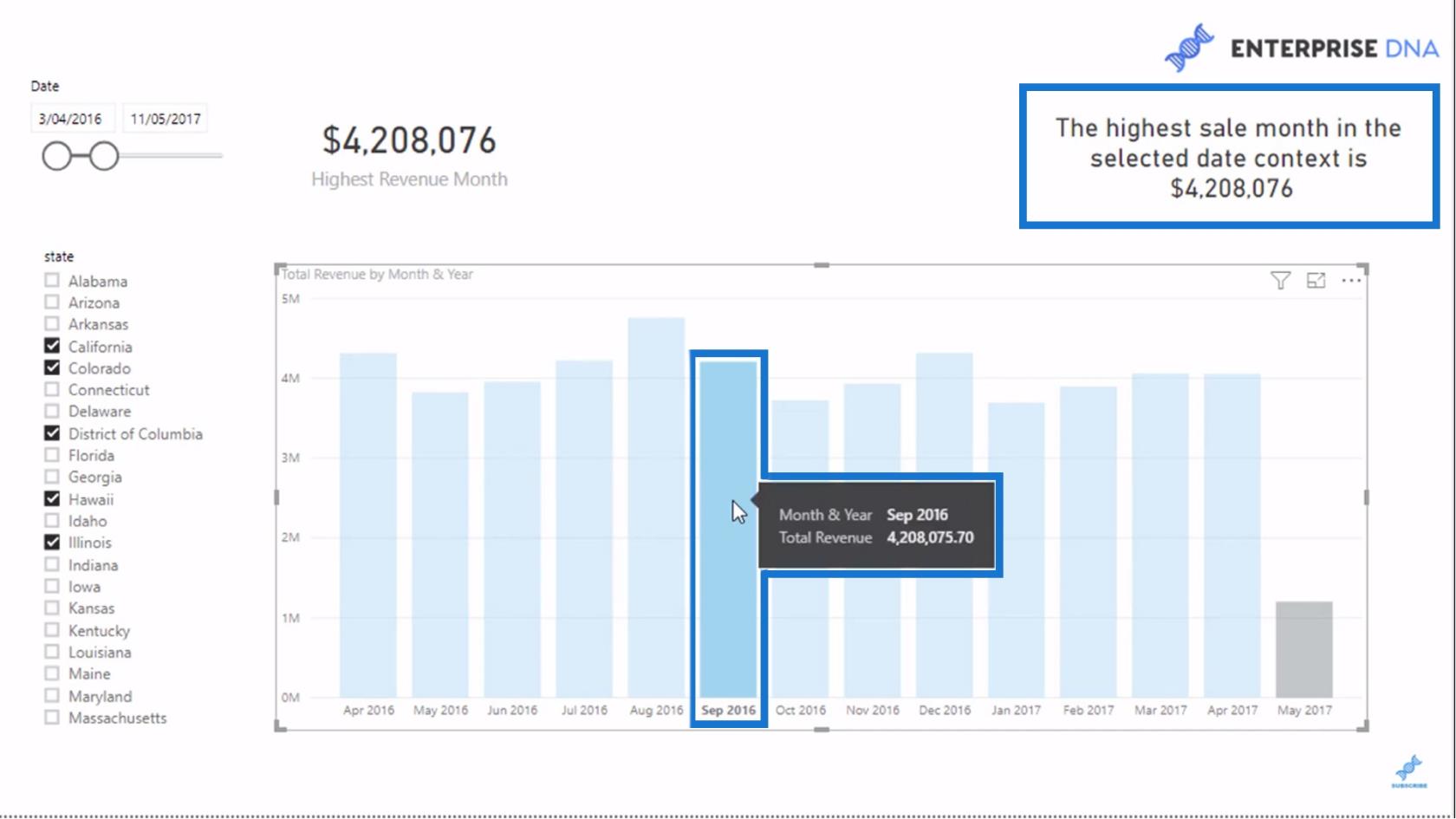Check the Florida checkbox
This screenshot has width=1456, height=819.
coord(52,454)
